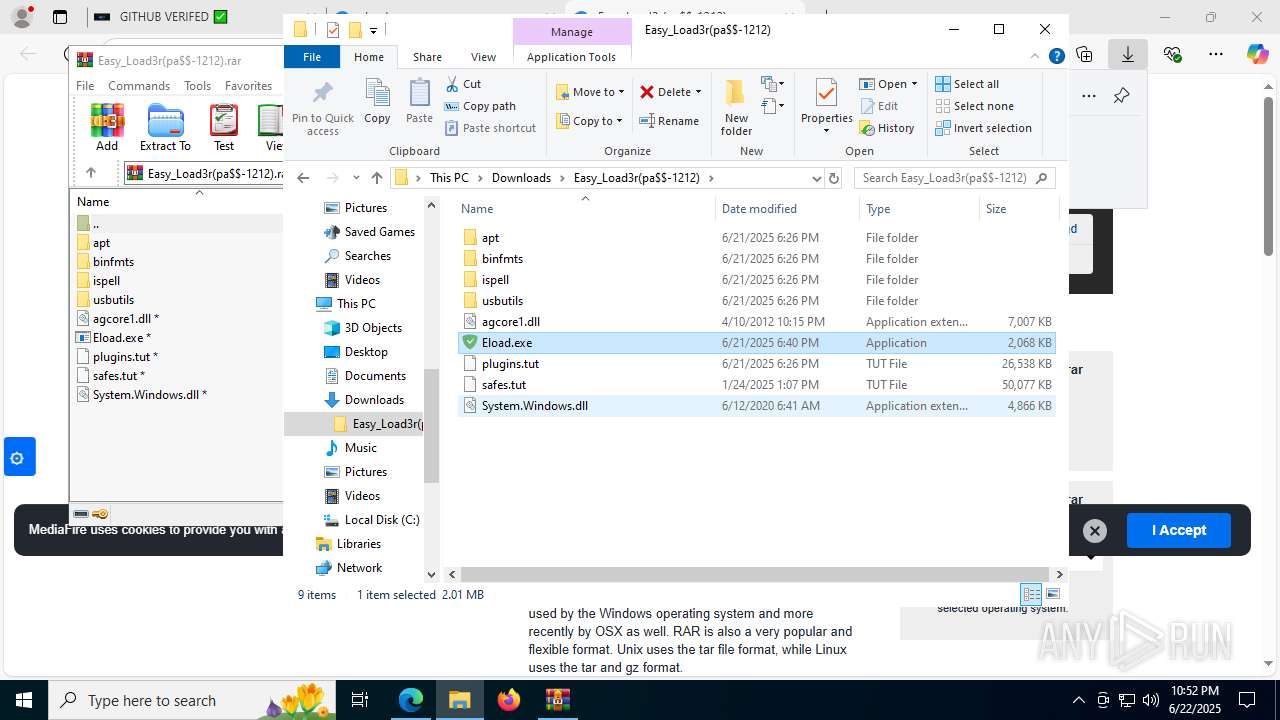Click Select none in ribbon
The image size is (1280, 720).
pyautogui.click(x=974, y=106)
